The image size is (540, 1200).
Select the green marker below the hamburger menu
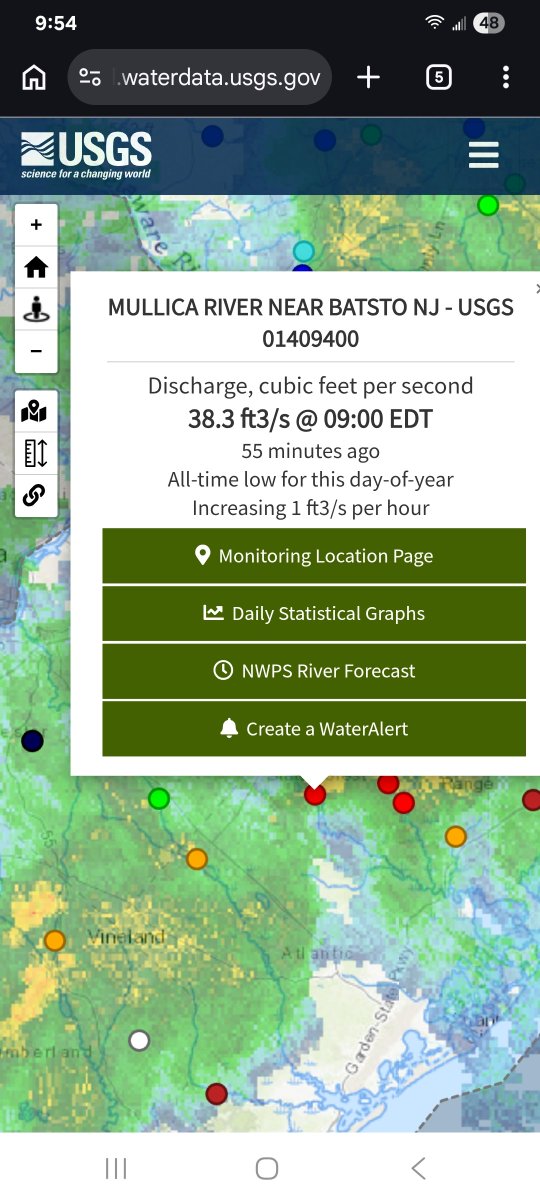(488, 205)
